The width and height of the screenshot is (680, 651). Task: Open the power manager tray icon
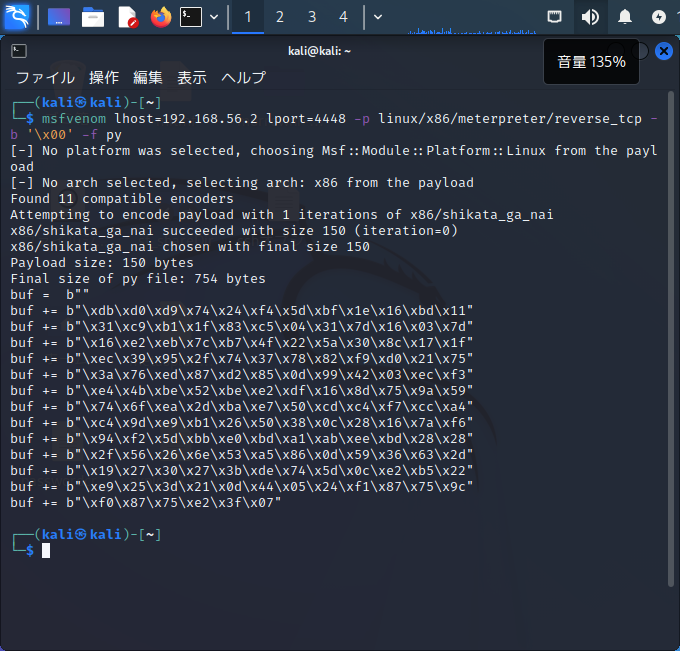[x=659, y=17]
